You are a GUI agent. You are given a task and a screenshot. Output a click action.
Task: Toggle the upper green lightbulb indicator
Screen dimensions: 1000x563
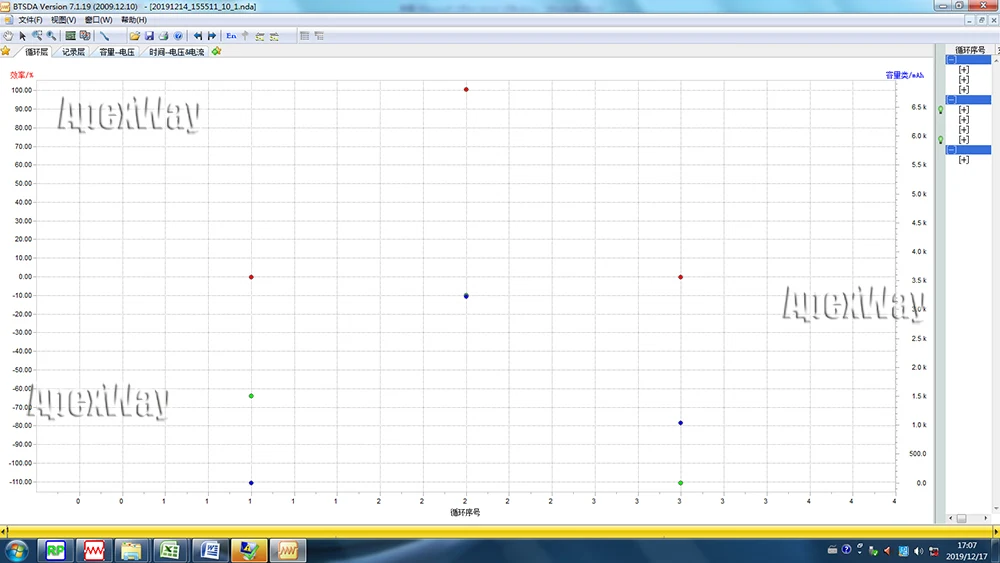click(940, 110)
